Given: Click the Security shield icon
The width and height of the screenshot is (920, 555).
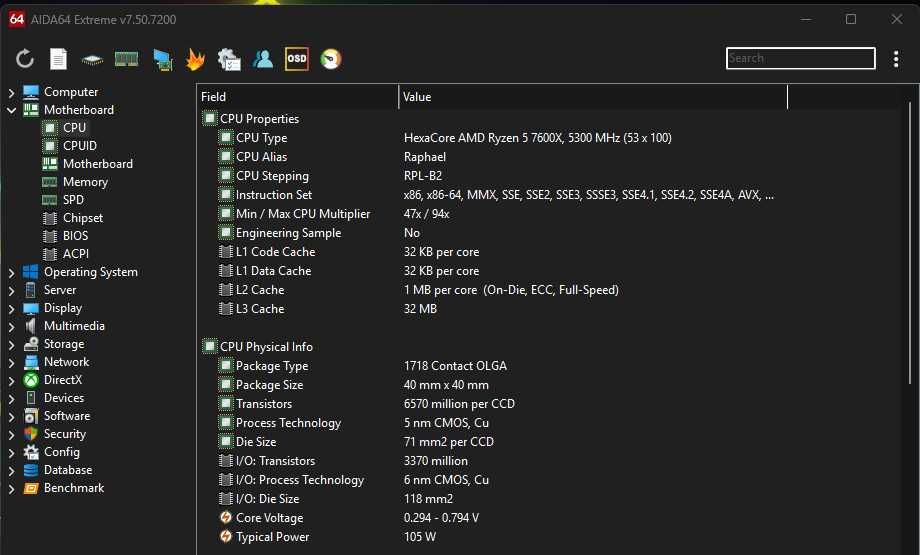Looking at the screenshot, I should (x=31, y=434).
